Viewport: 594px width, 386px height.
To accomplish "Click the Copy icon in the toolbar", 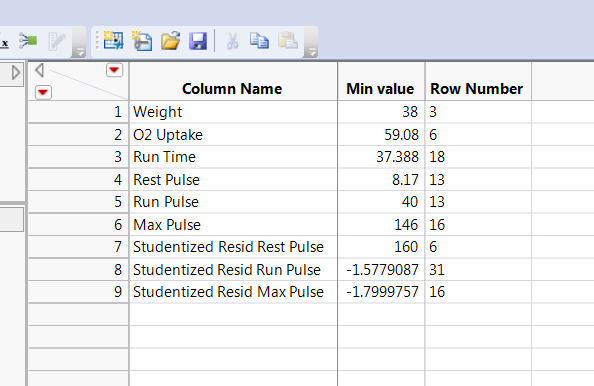I will pyautogui.click(x=259, y=41).
